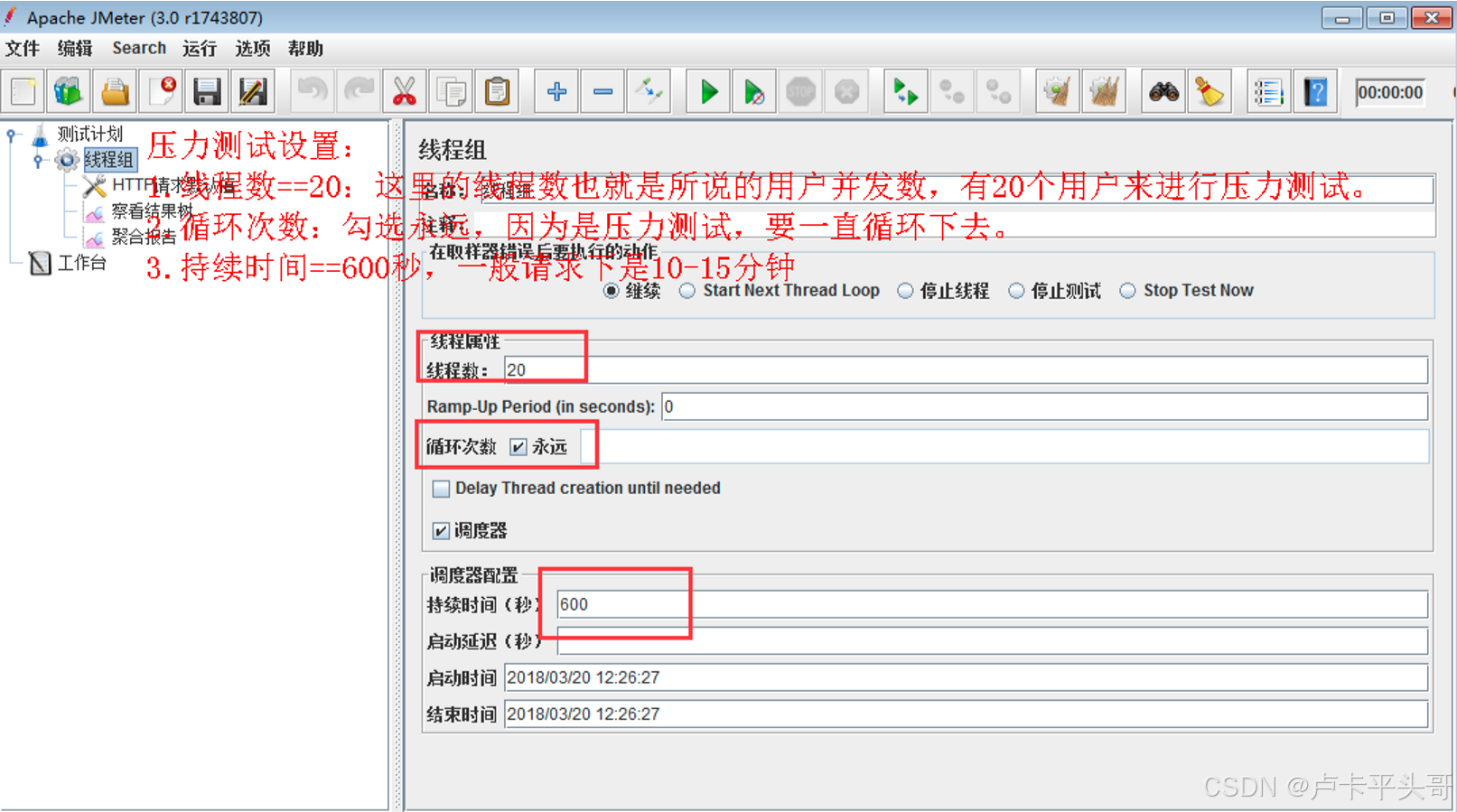The height and width of the screenshot is (812, 1457).
Task: Cut selection with scissors icon
Action: click(x=405, y=91)
